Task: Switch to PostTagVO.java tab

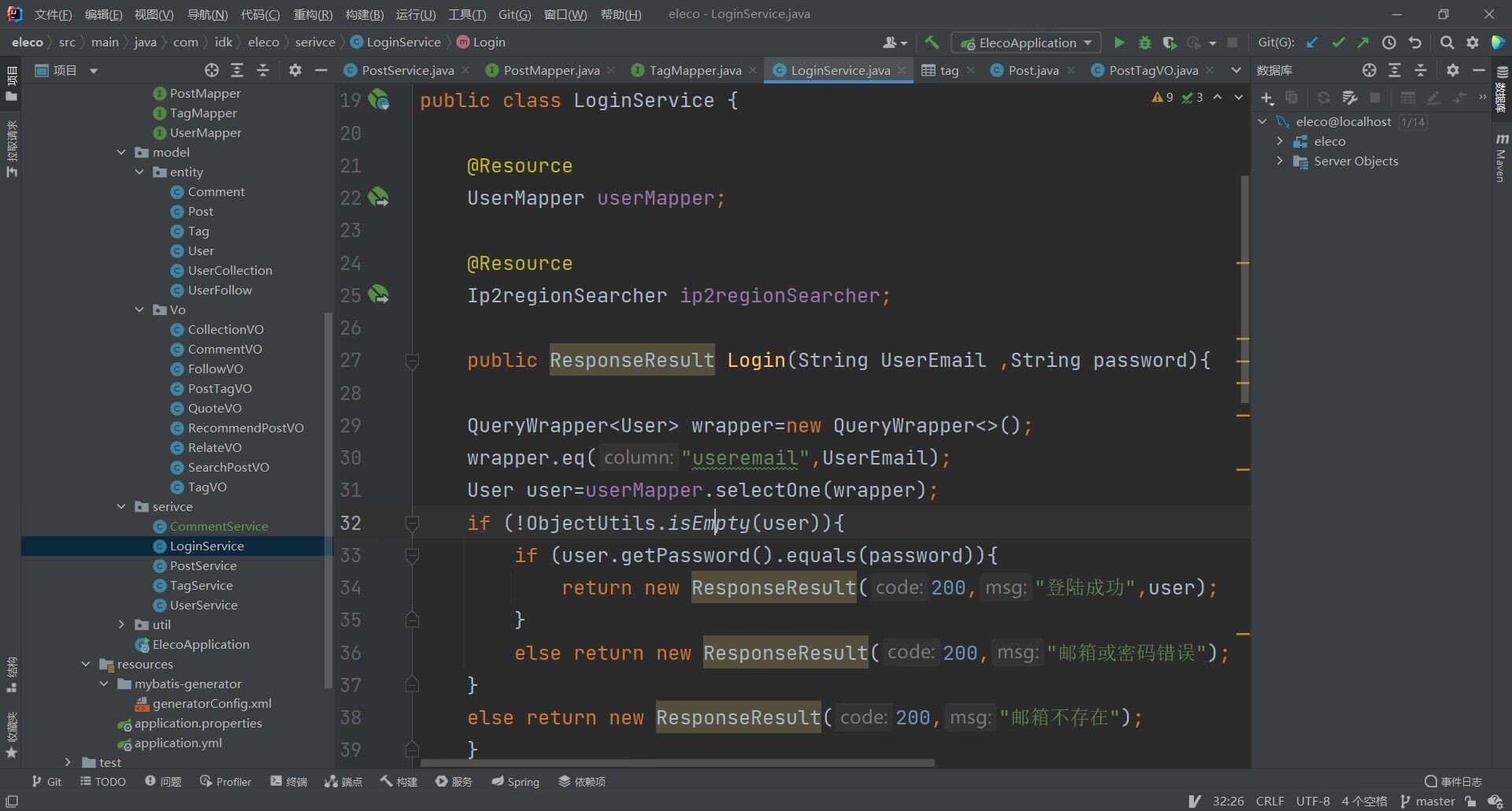Action: pyautogui.click(x=1153, y=70)
